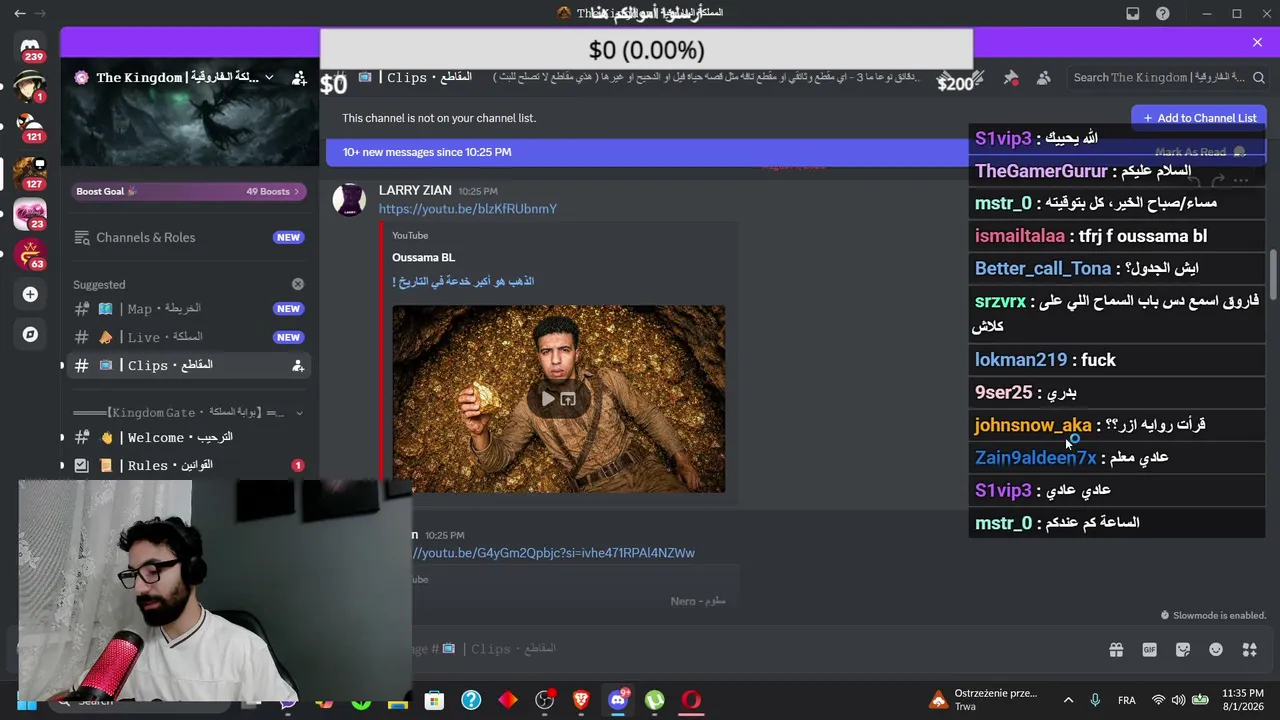Image resolution: width=1280 pixels, height=720 pixels.
Task: Open the Boost Goal progress bar
Action: (188, 191)
